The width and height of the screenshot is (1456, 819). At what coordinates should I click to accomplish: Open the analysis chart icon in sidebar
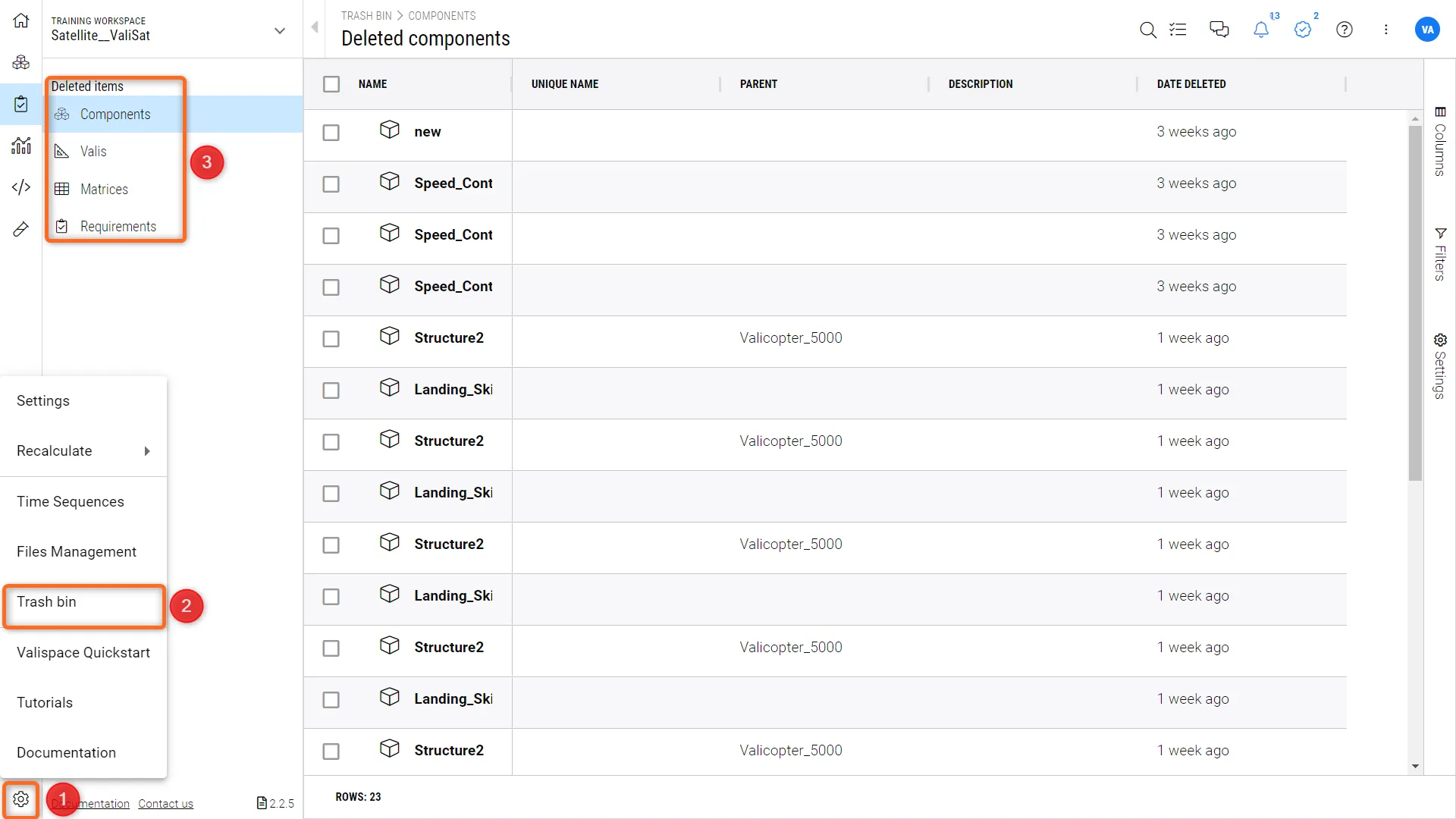click(21, 146)
